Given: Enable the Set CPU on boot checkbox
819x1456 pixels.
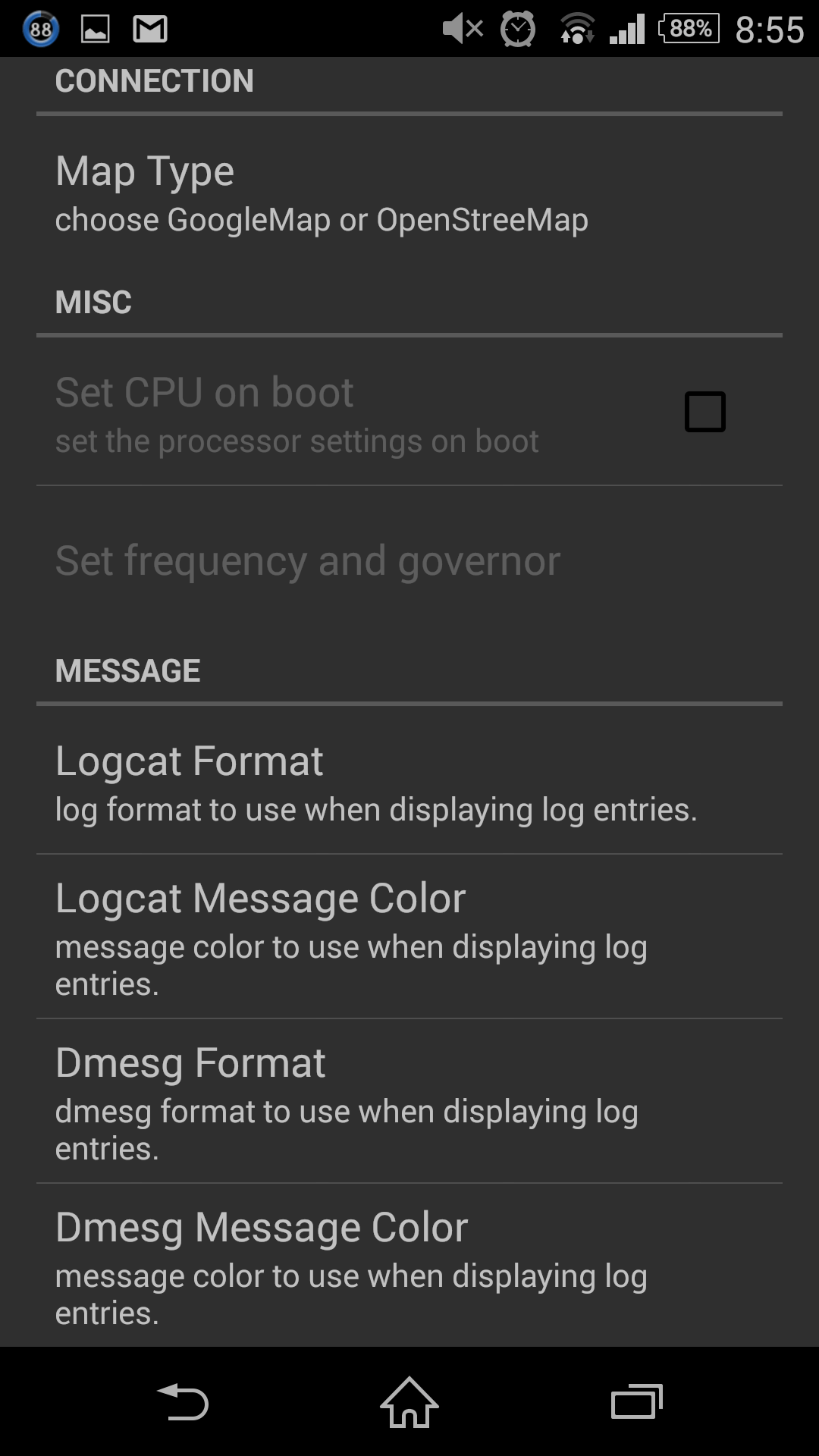Looking at the screenshot, I should pos(705,412).
